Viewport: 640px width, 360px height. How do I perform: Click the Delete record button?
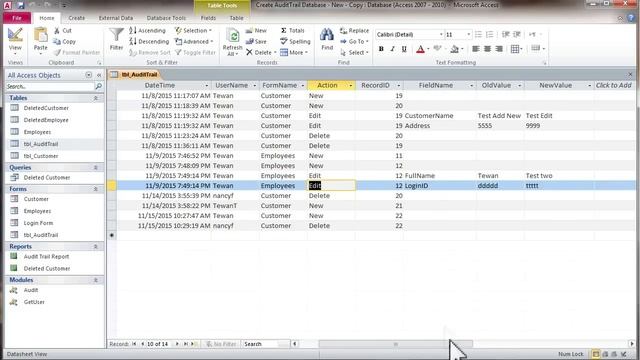click(261, 53)
